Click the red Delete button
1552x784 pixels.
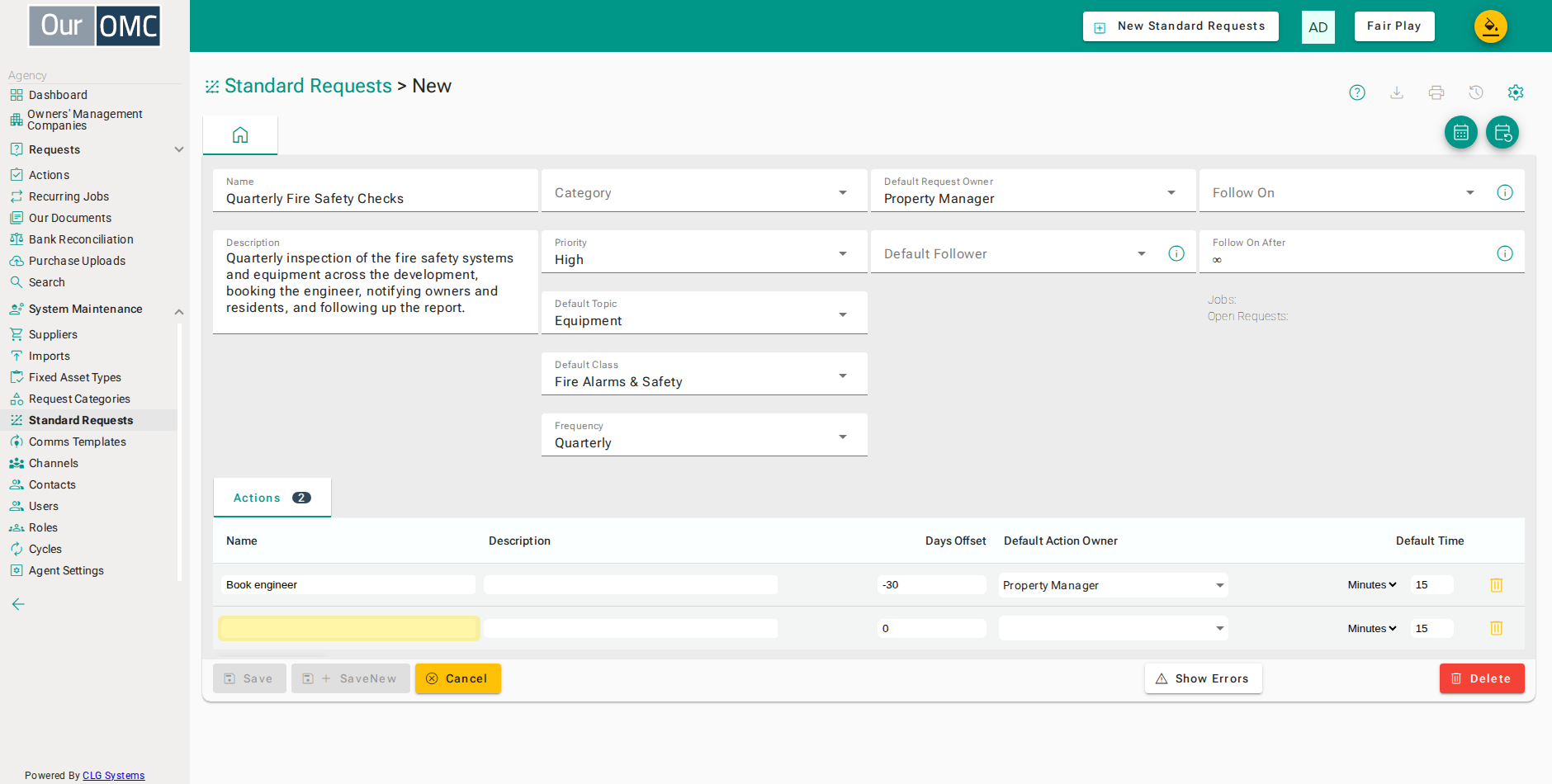(1482, 678)
